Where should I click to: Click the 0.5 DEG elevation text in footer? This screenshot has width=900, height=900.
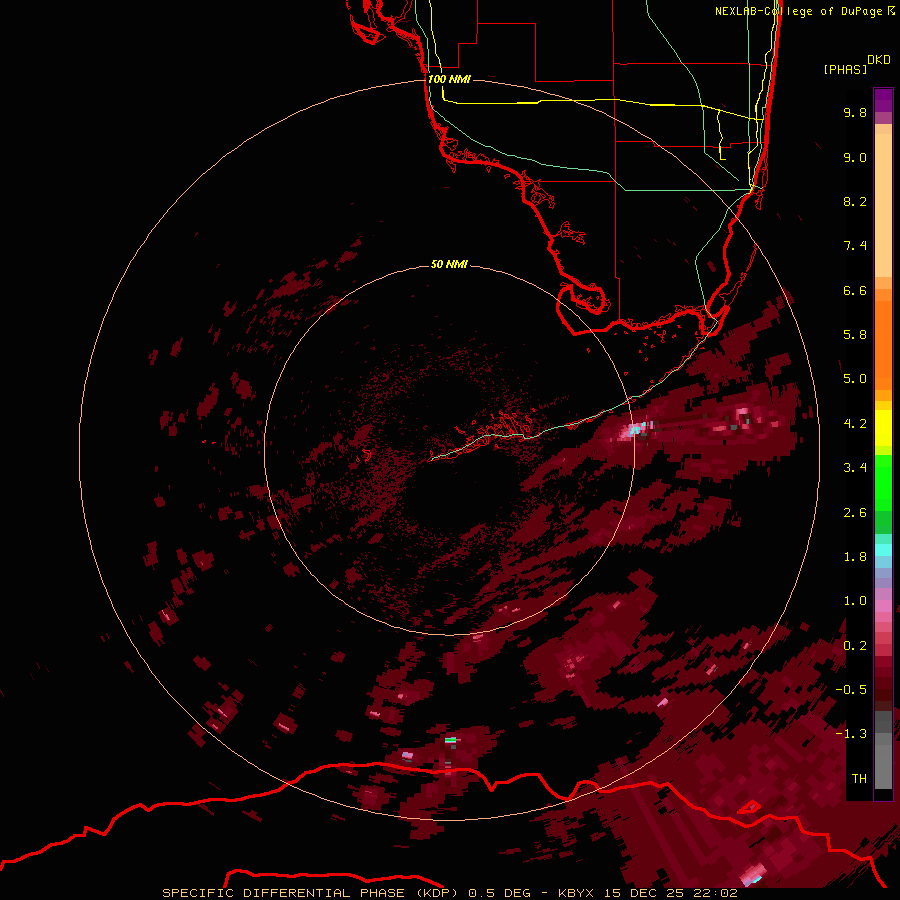click(499, 893)
